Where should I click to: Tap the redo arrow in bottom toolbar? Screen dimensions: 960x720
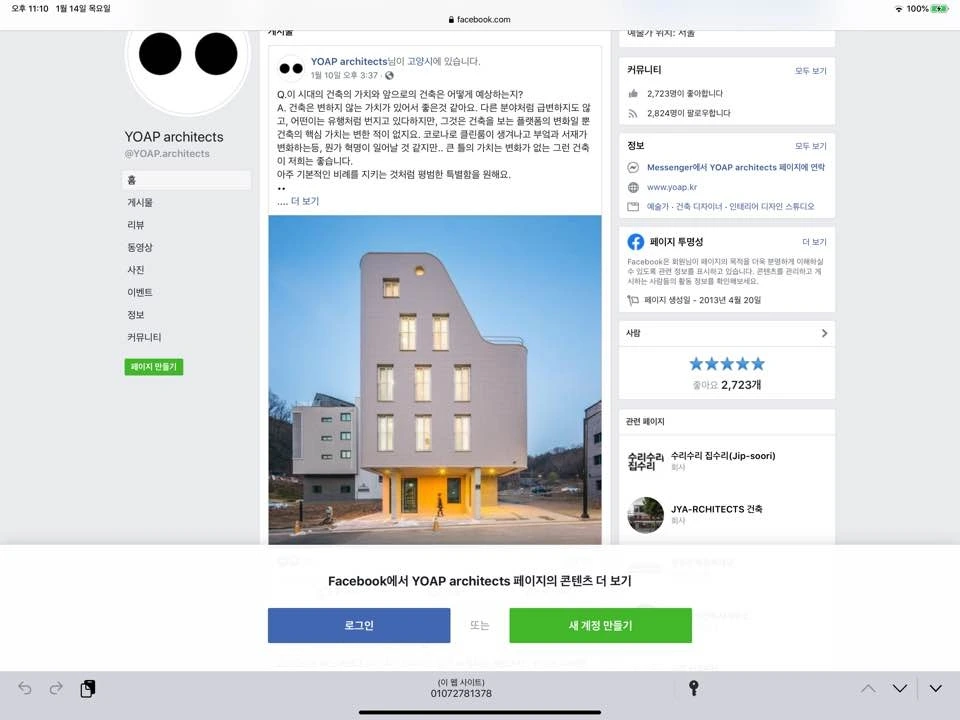coord(56,688)
